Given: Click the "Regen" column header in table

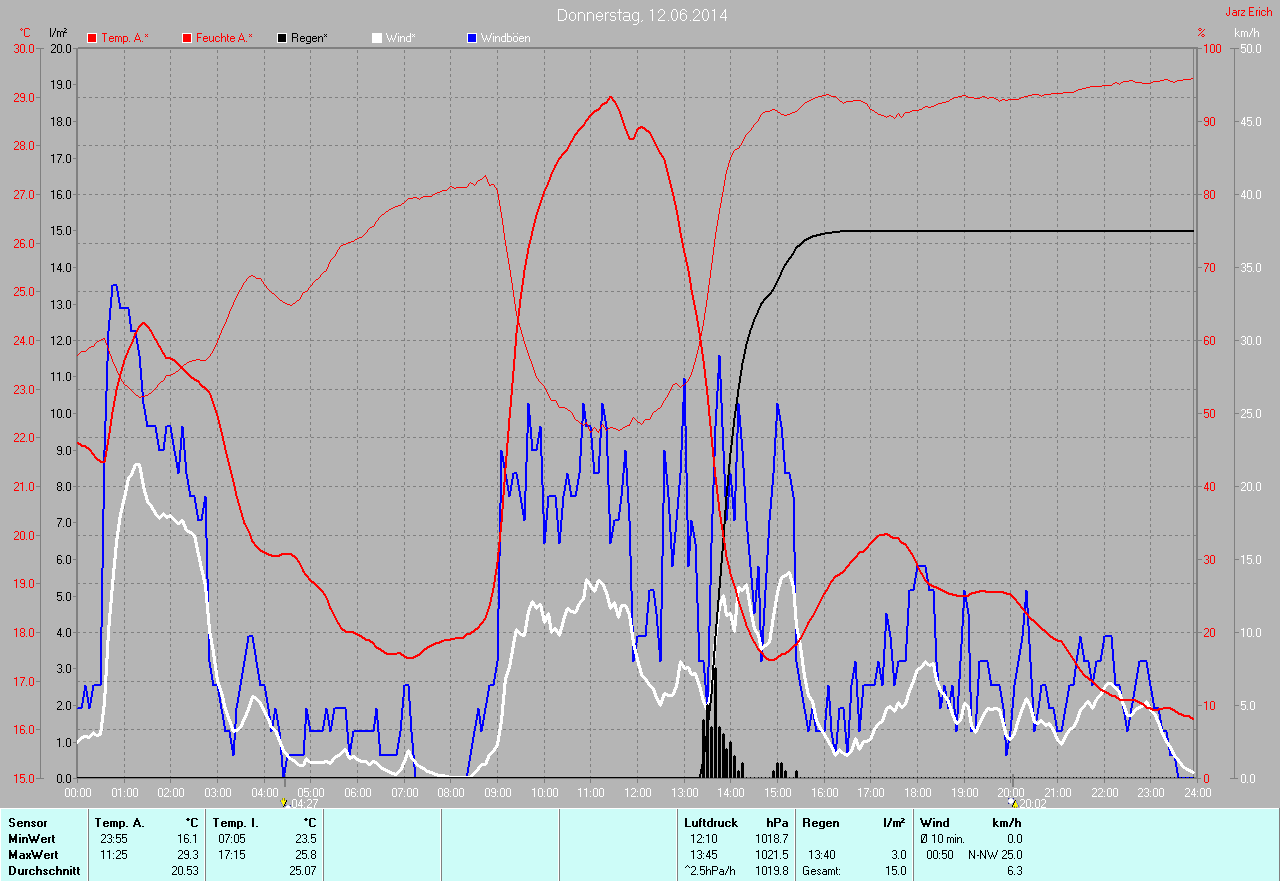Looking at the screenshot, I should click(x=820, y=823).
